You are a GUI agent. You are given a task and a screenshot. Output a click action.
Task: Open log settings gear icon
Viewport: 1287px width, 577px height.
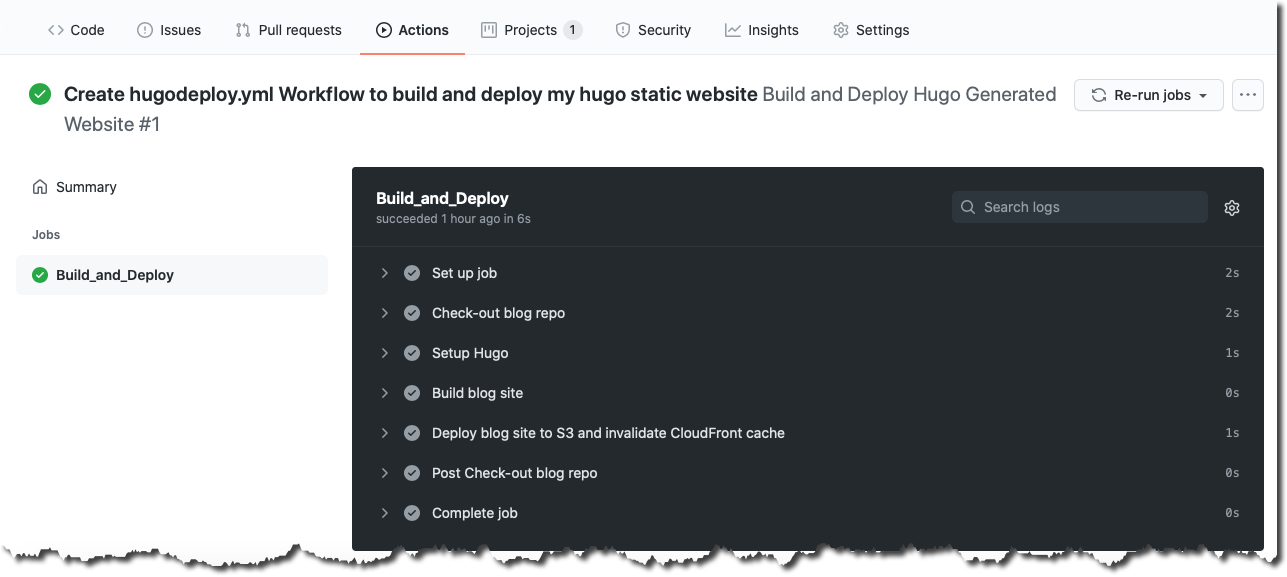(x=1232, y=208)
